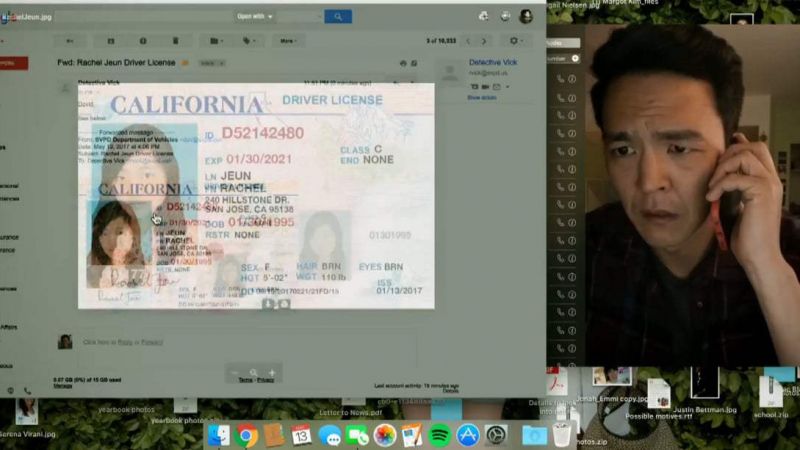Click the Reply link in reply box
The image size is (800, 450).
pyautogui.click(x=125, y=342)
